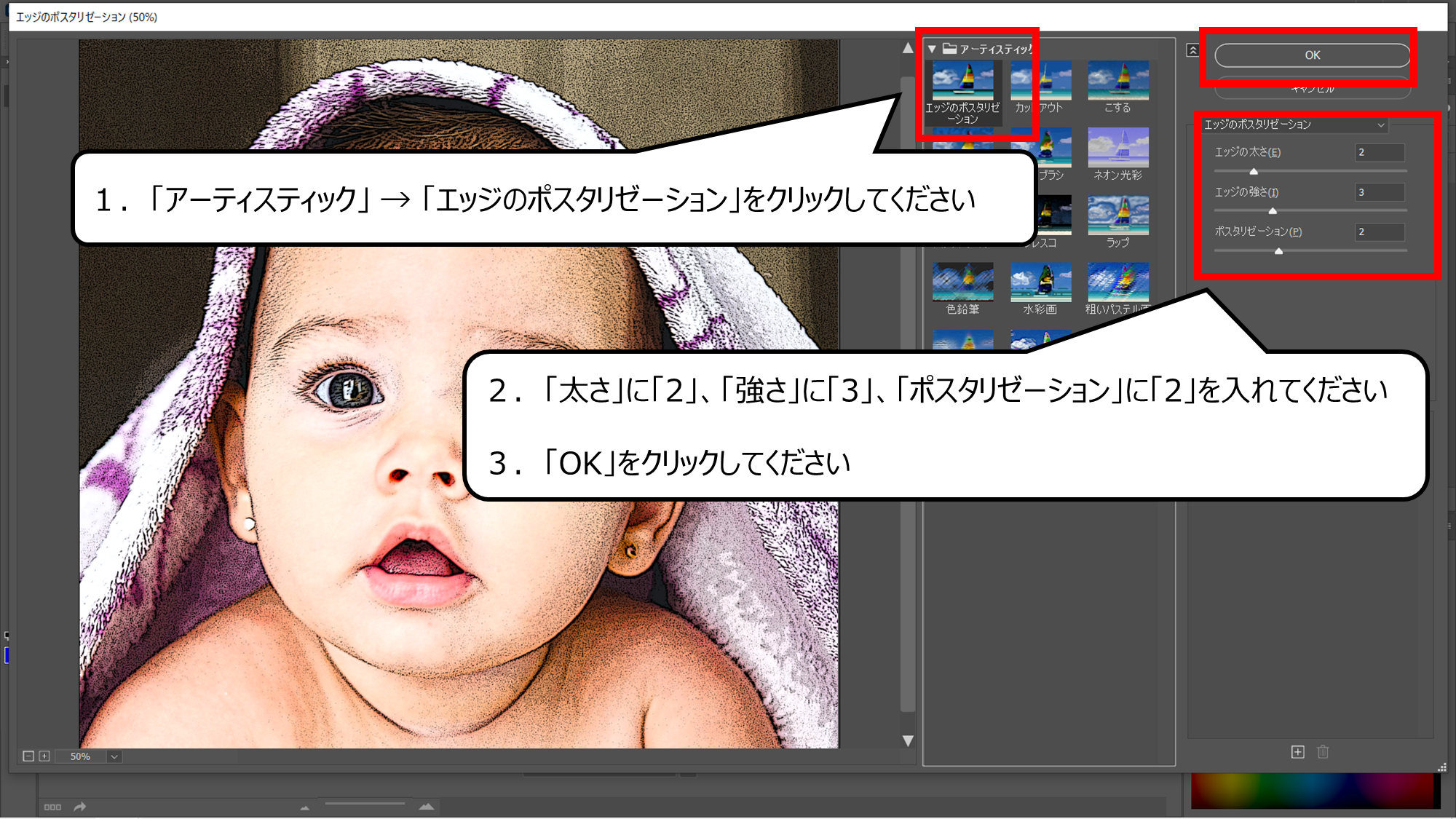Adjust the エッジの強さ slider handle

tap(1273, 211)
